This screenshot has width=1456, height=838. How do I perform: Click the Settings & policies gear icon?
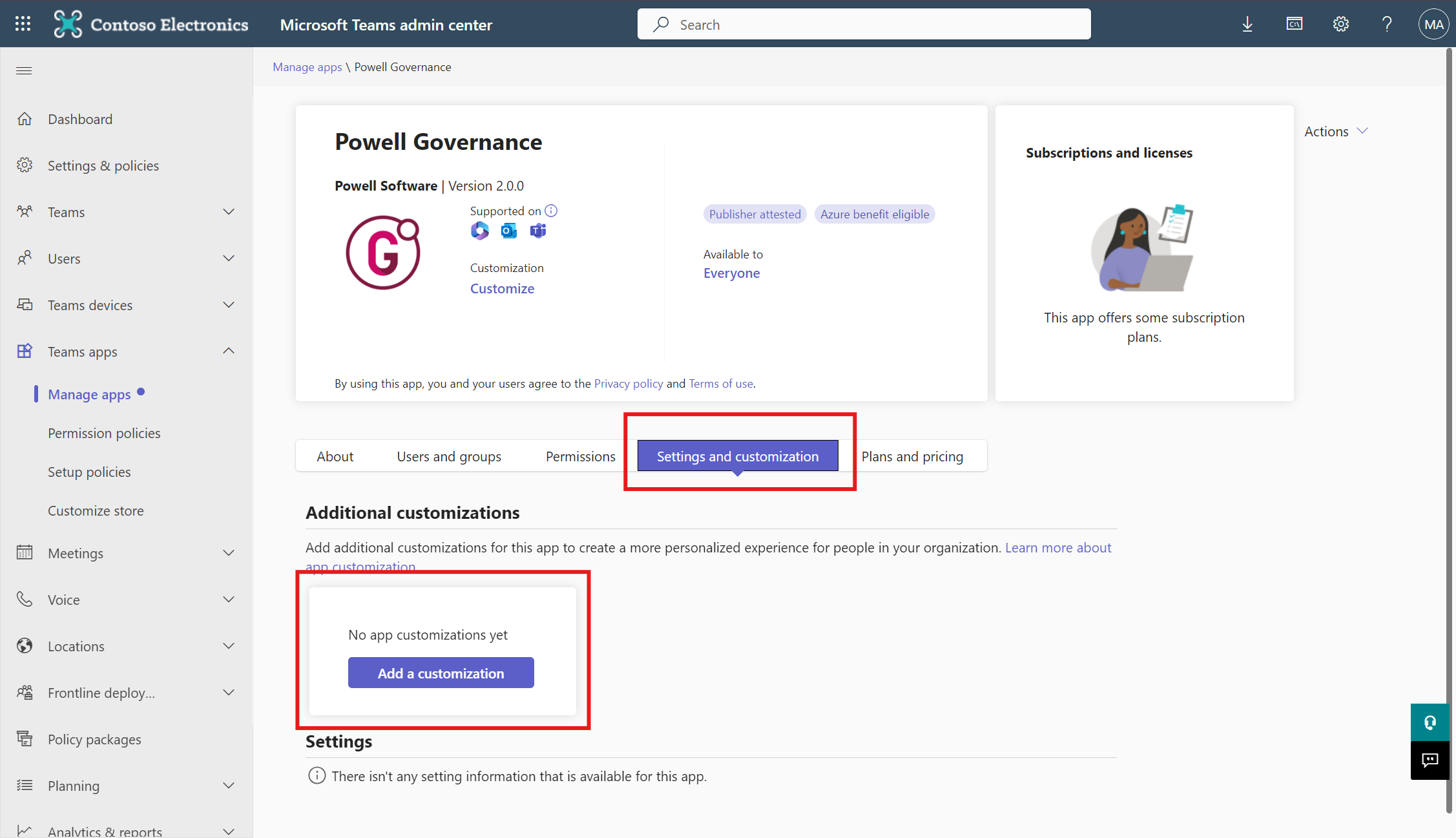click(25, 165)
